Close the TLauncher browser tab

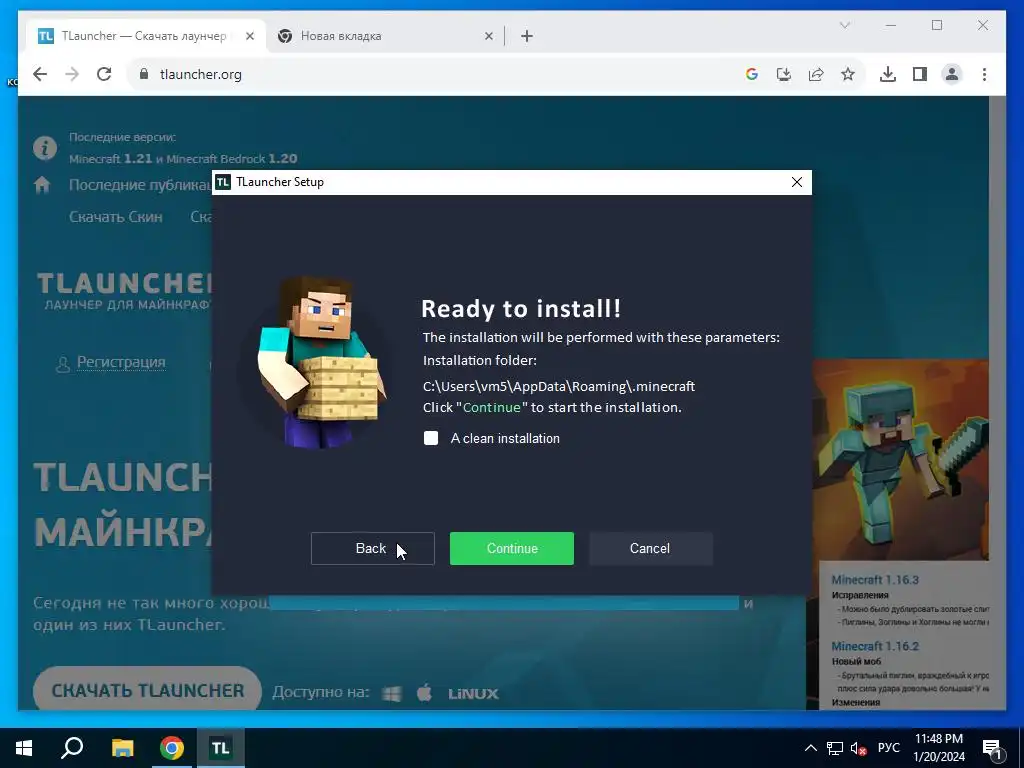pos(249,36)
